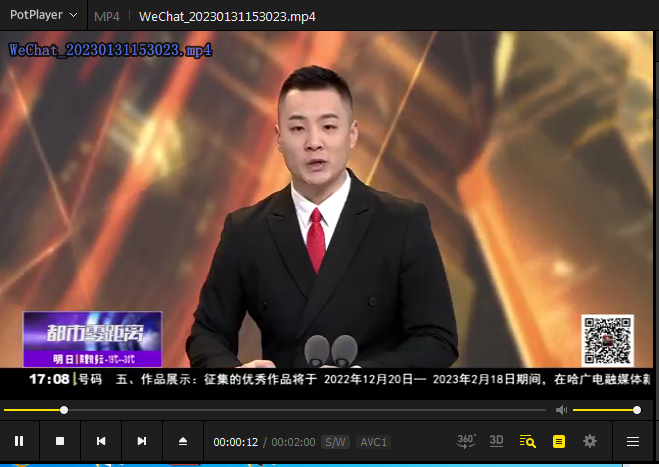Viewport: 659px width, 467px height.
Task: Skip to the previous file
Action: point(101,441)
